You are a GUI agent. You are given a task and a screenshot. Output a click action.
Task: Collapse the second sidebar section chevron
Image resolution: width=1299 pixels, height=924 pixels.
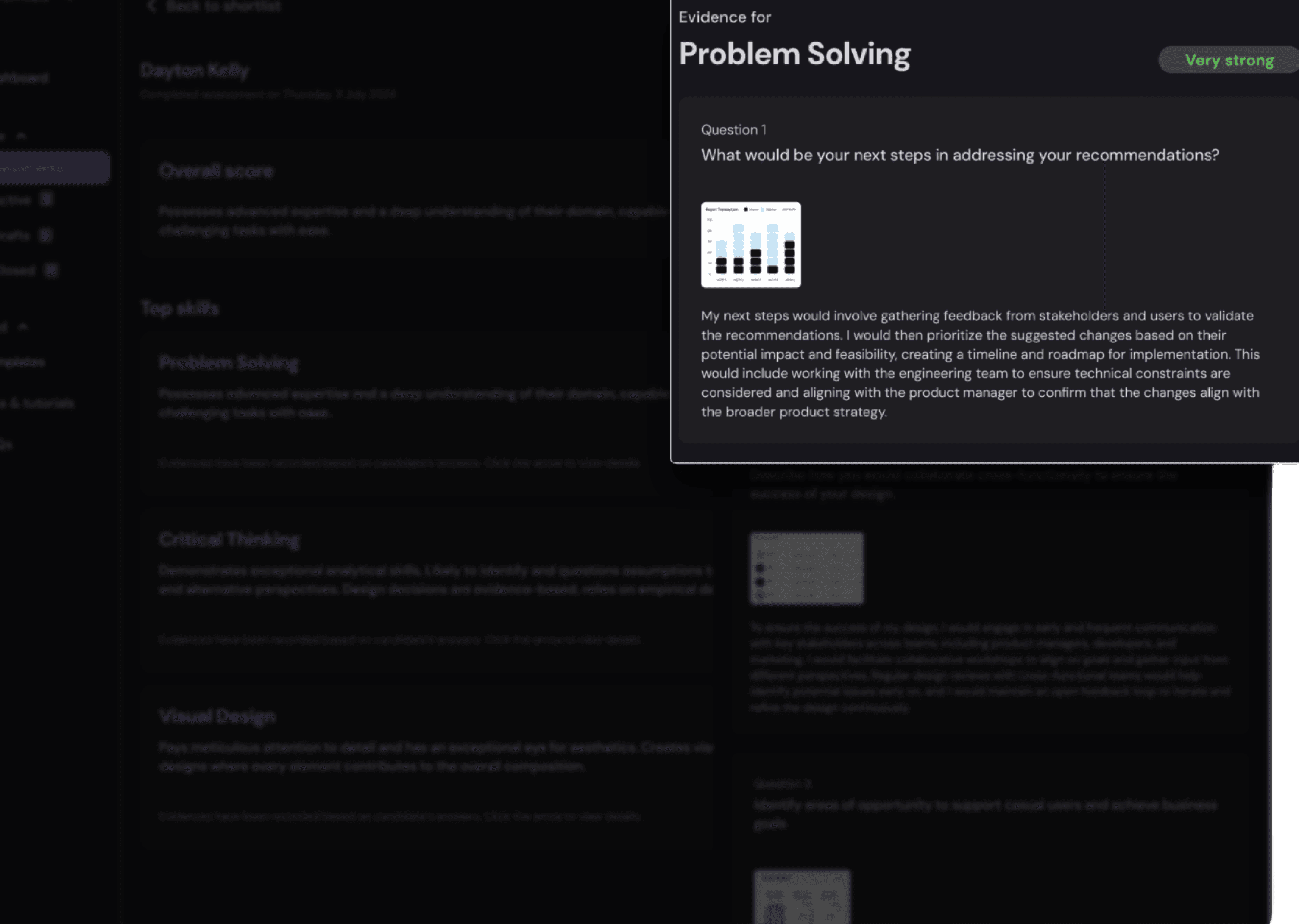click(23, 327)
